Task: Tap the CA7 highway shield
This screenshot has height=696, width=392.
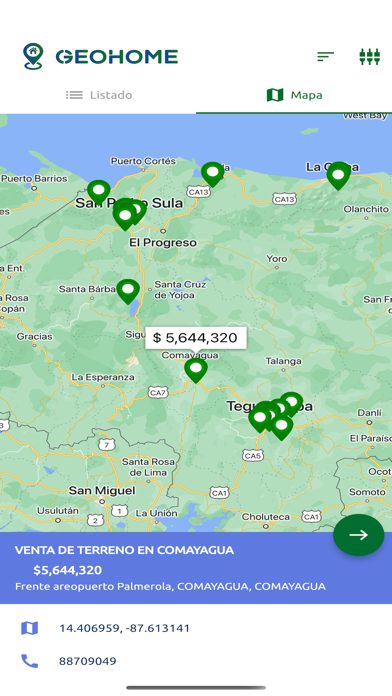Action: (158, 393)
